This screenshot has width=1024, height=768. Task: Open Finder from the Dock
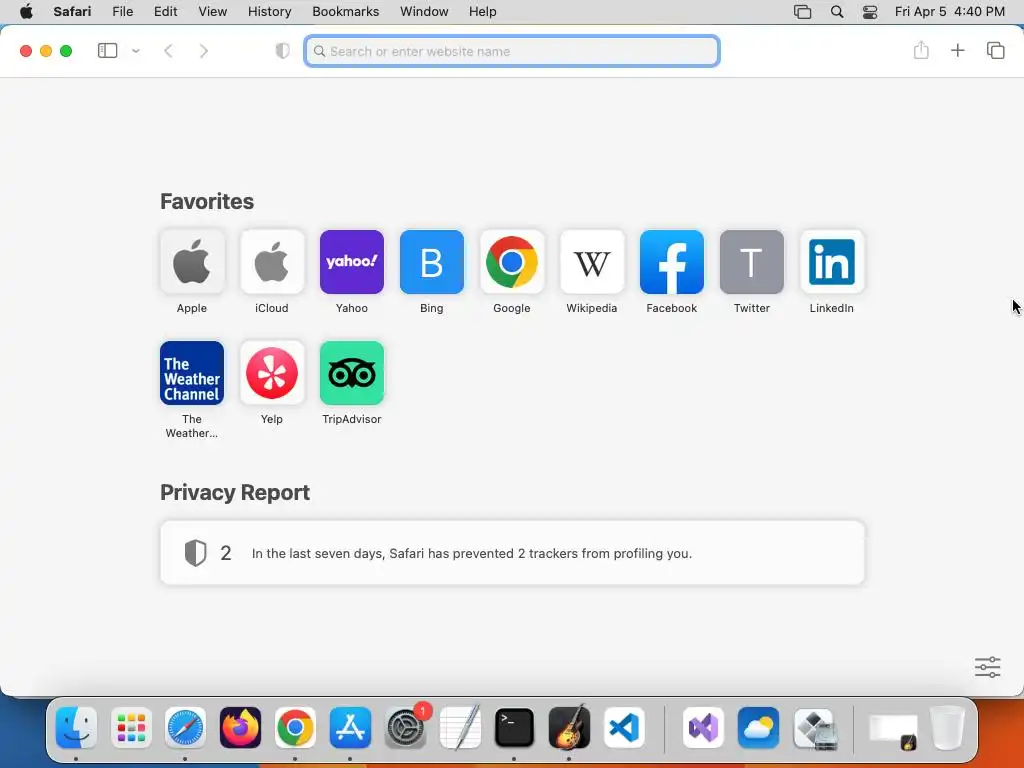pos(76,727)
